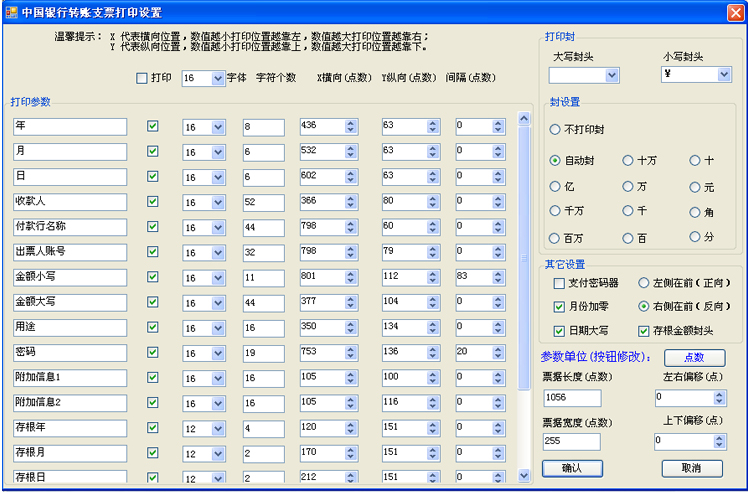
Task: Click the Y spinner for 用途 row
Action: point(433,328)
